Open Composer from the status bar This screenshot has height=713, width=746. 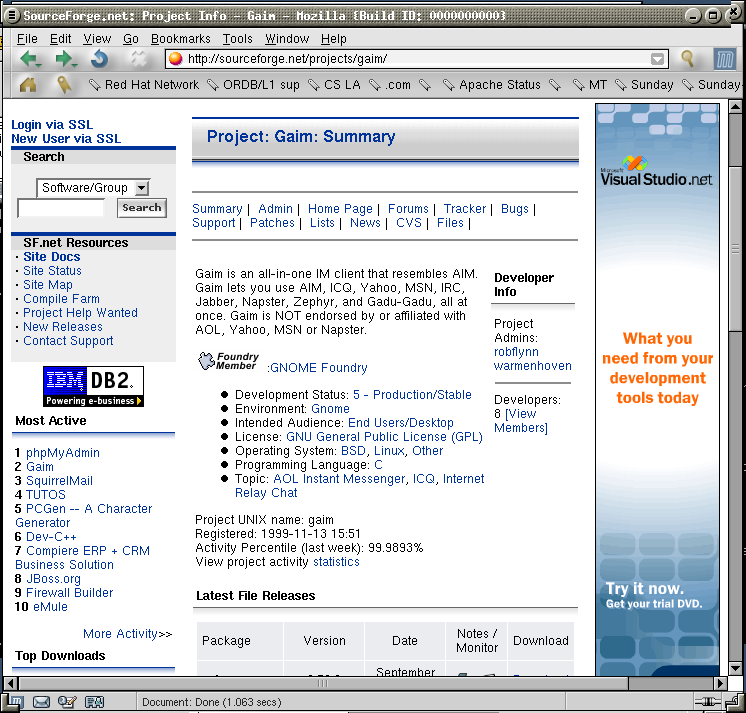[x=67, y=702]
